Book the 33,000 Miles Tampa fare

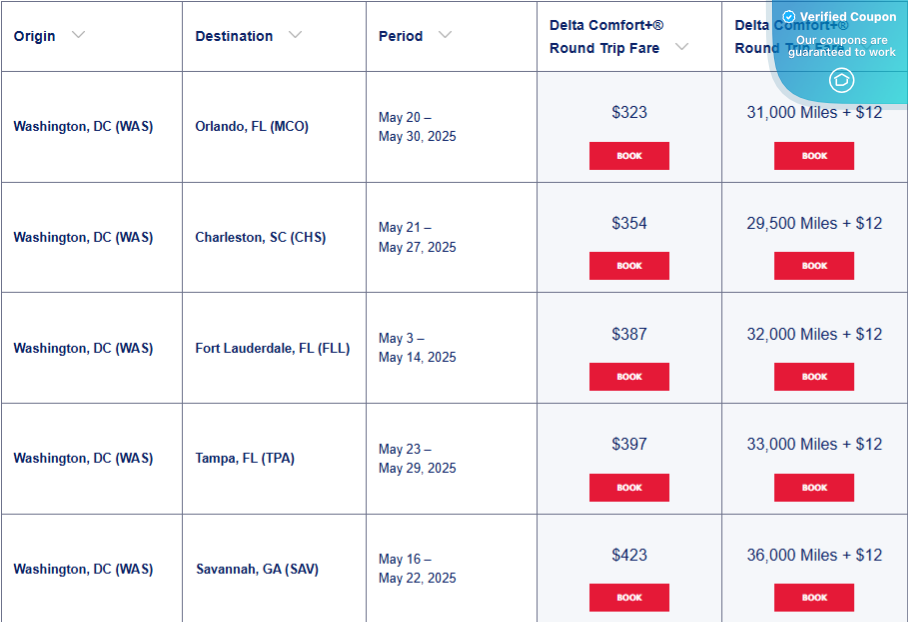[814, 487]
